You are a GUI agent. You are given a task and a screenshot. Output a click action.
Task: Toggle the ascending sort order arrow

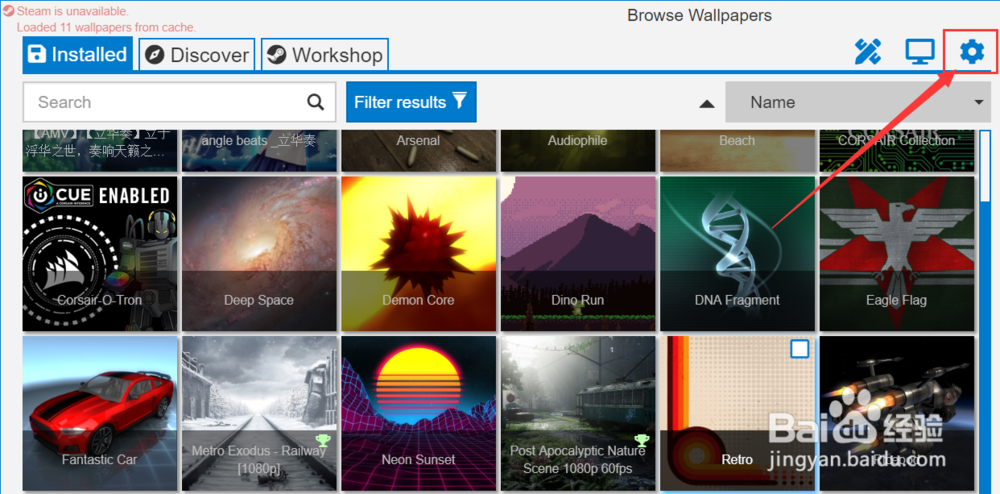(x=707, y=104)
